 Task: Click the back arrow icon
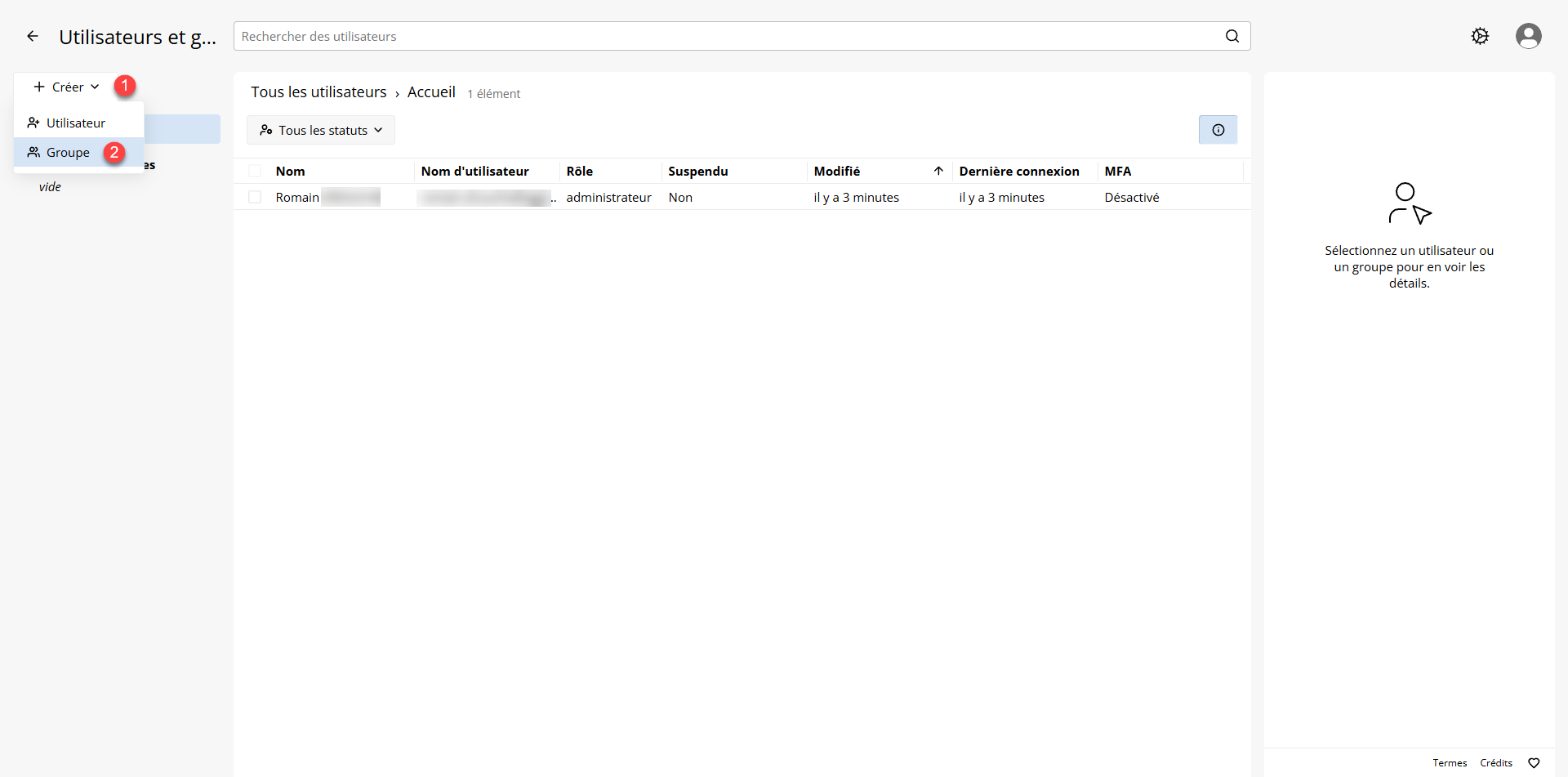point(33,36)
